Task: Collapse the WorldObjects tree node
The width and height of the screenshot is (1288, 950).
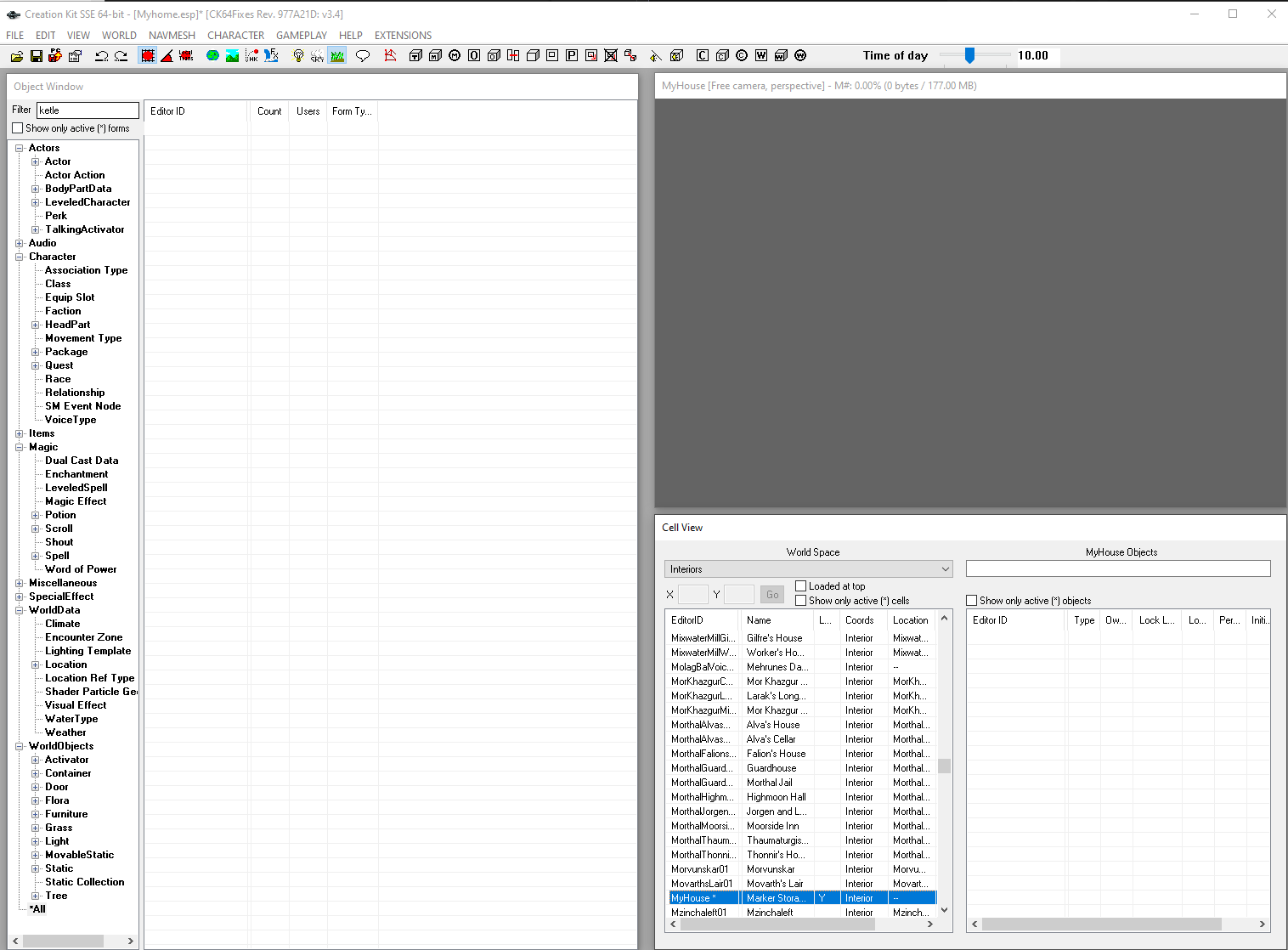Action: click(20, 746)
